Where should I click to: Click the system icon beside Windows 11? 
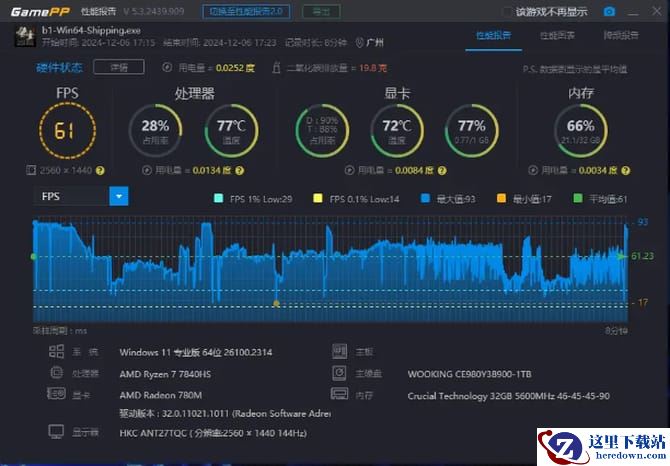coord(56,352)
